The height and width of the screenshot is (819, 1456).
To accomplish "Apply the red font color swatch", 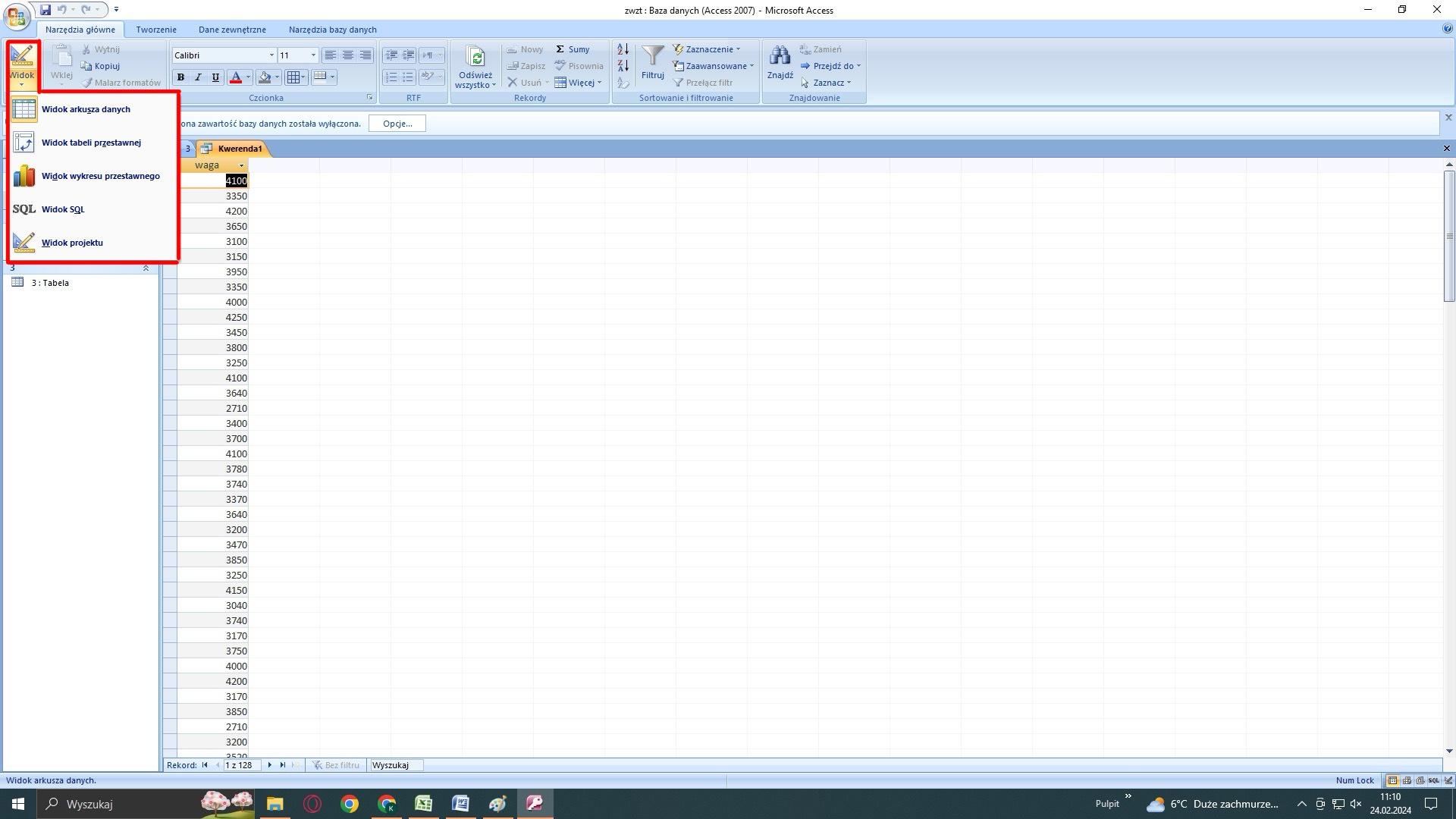I will [235, 77].
